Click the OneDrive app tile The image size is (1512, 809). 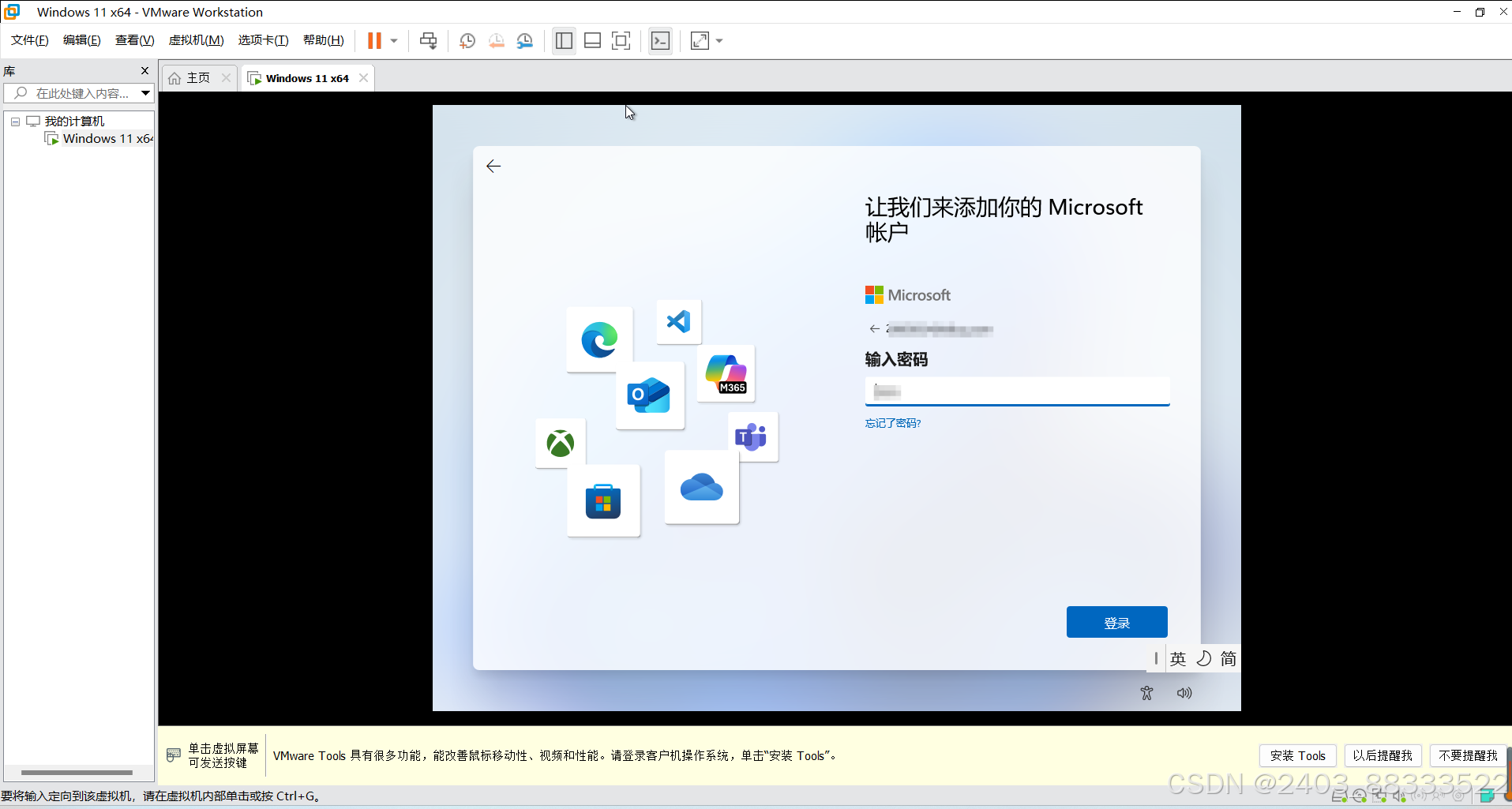[701, 487]
